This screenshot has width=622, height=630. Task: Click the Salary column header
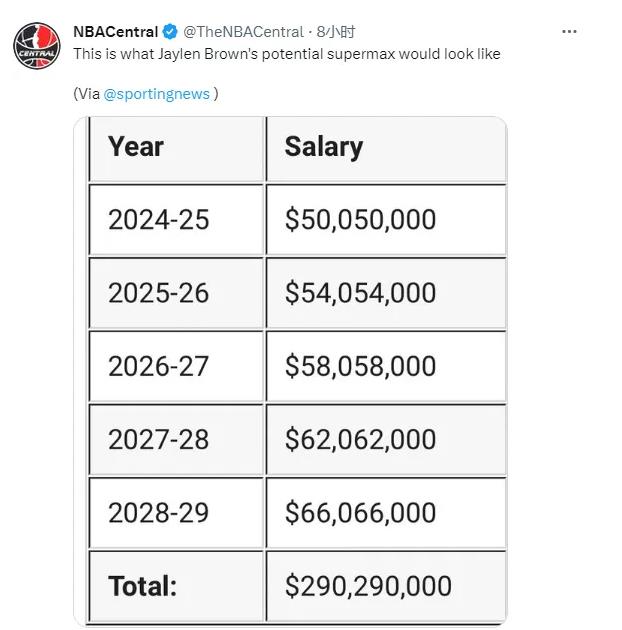386,149
